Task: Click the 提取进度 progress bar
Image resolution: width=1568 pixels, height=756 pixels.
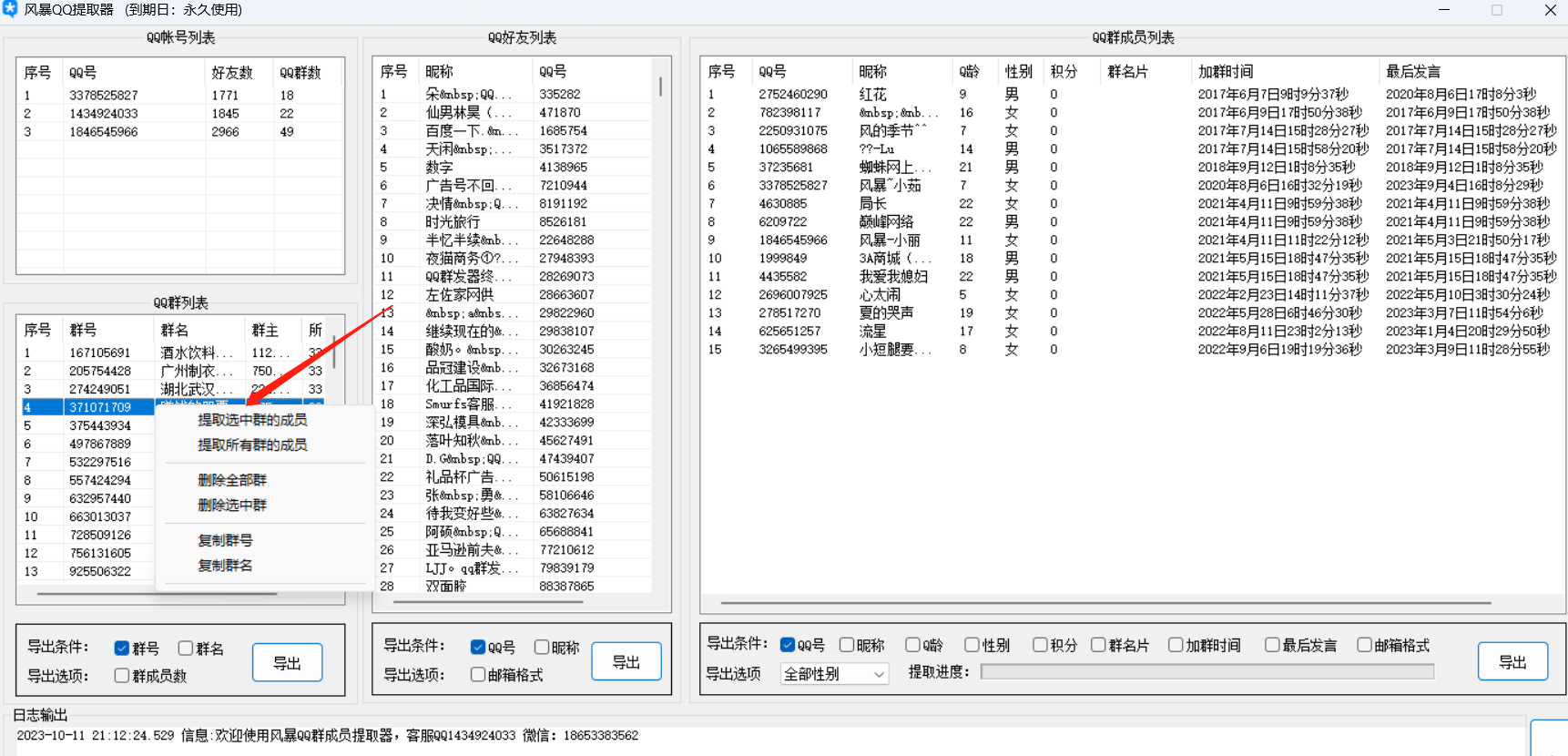Action: (1207, 672)
